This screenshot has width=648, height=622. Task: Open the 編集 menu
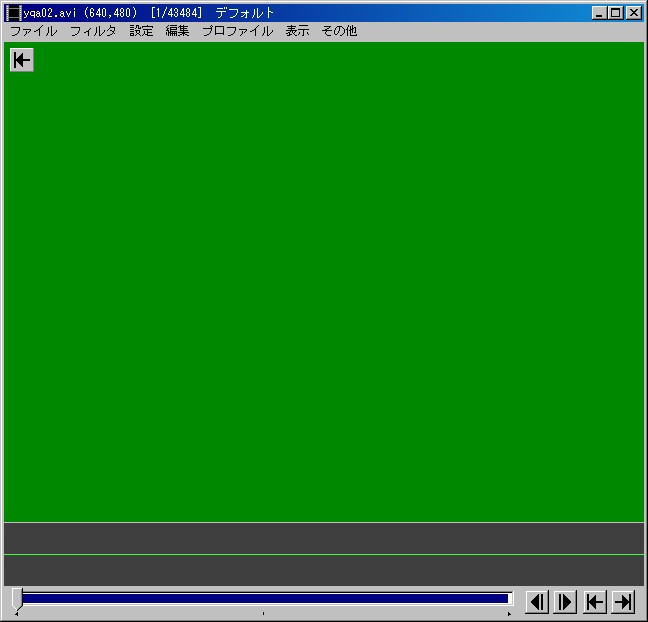point(177,31)
